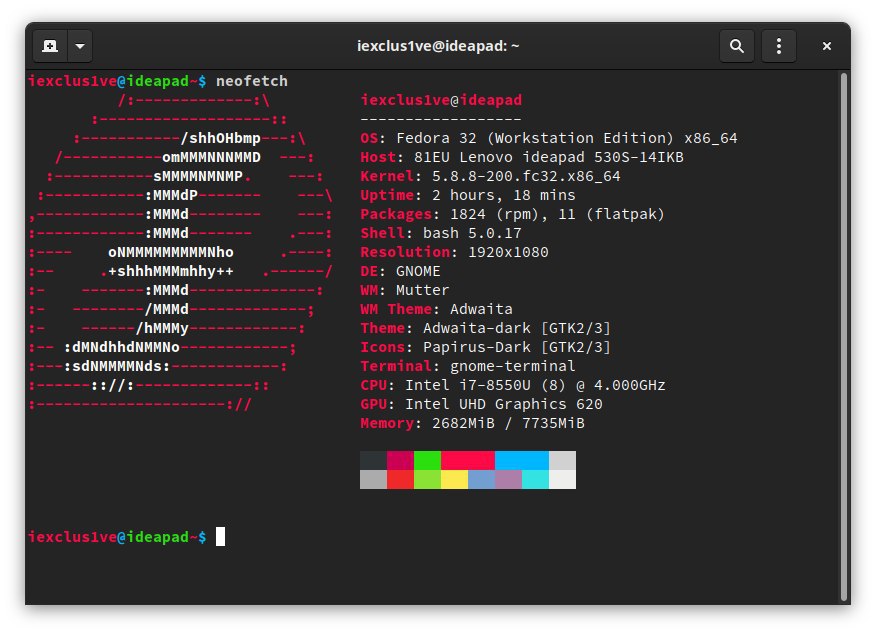Click the GPU line Intel UHD Graphics 620
This screenshot has width=876, height=633.
(x=482, y=404)
